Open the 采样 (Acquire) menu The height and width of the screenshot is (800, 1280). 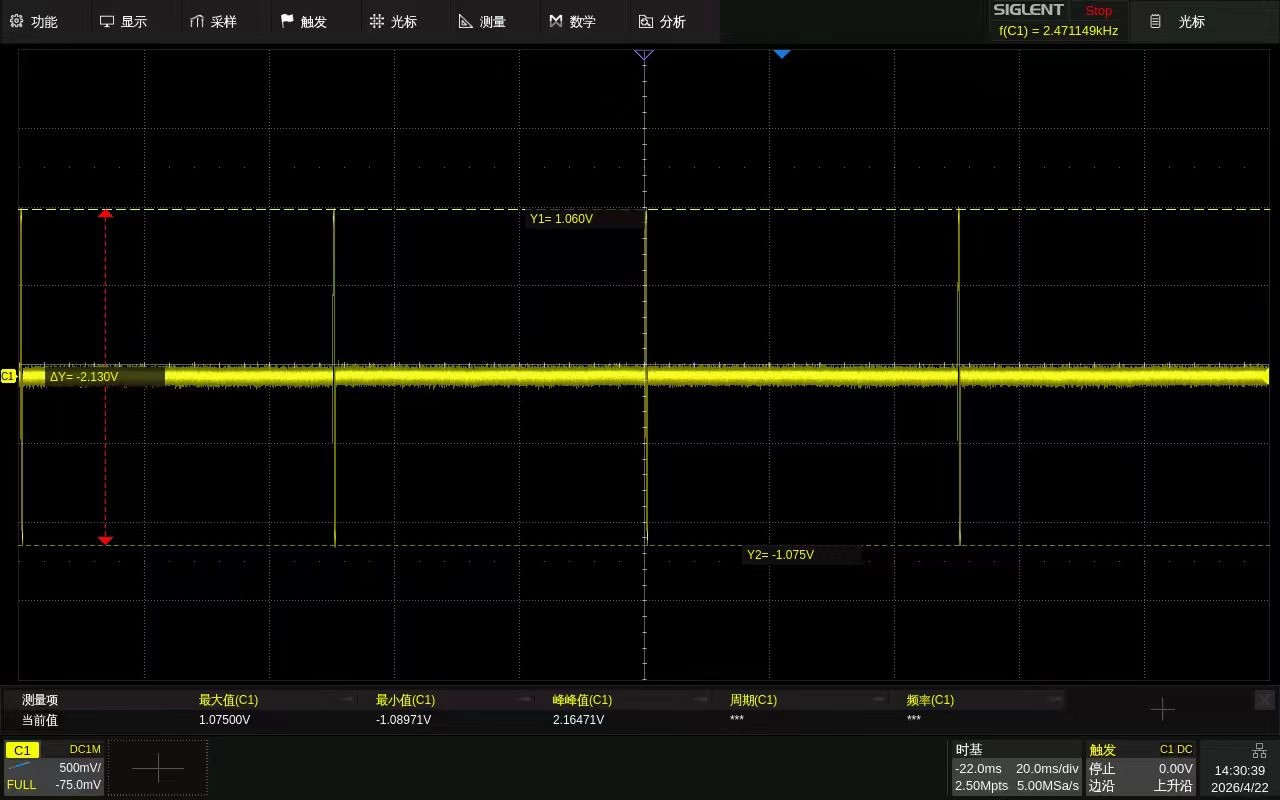click(213, 21)
